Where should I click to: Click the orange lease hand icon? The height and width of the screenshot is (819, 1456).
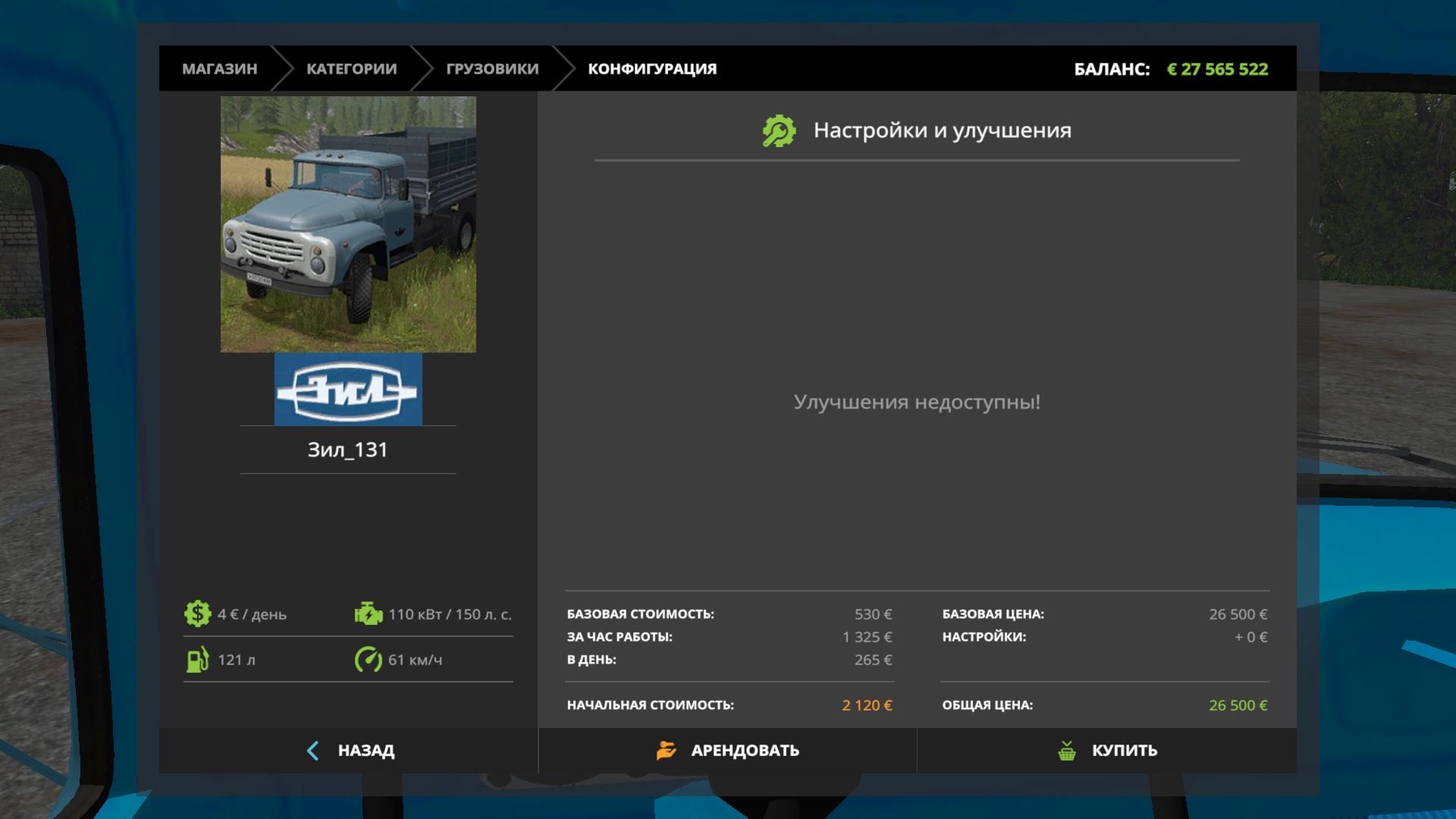[x=666, y=750]
